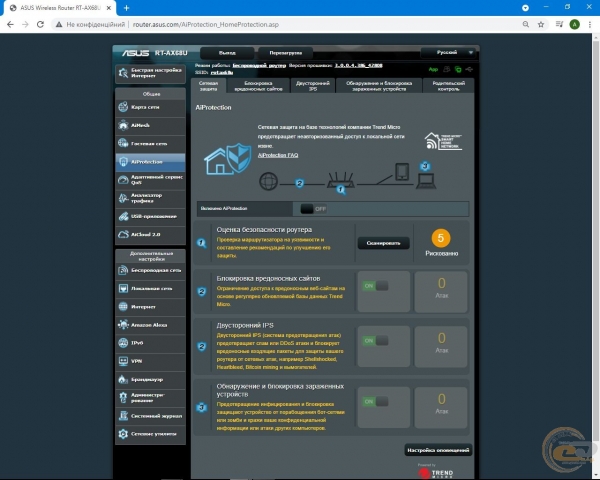Open Гостевая сеть guest network page

150,144
